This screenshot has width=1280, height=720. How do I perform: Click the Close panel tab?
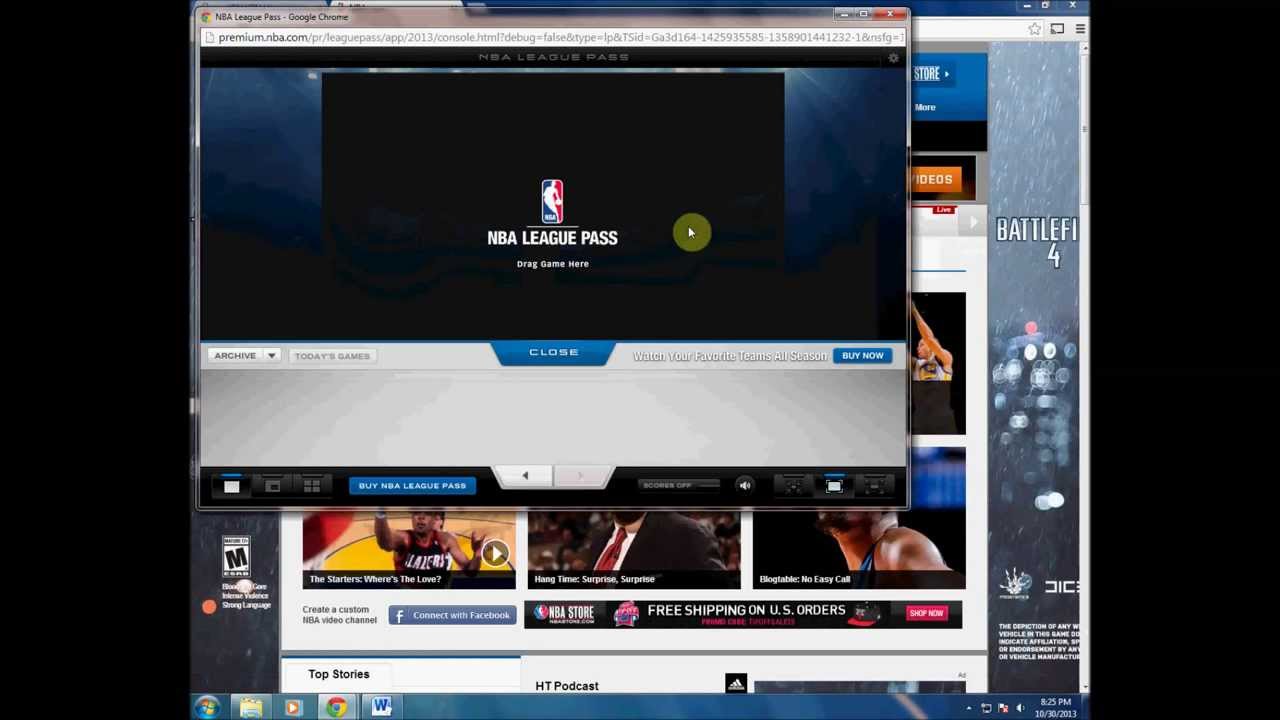(554, 353)
